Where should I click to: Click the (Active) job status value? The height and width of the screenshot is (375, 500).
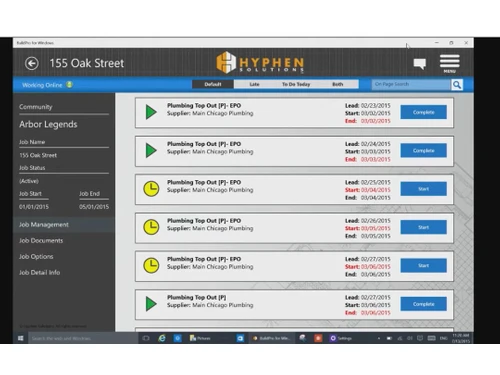tap(29, 181)
